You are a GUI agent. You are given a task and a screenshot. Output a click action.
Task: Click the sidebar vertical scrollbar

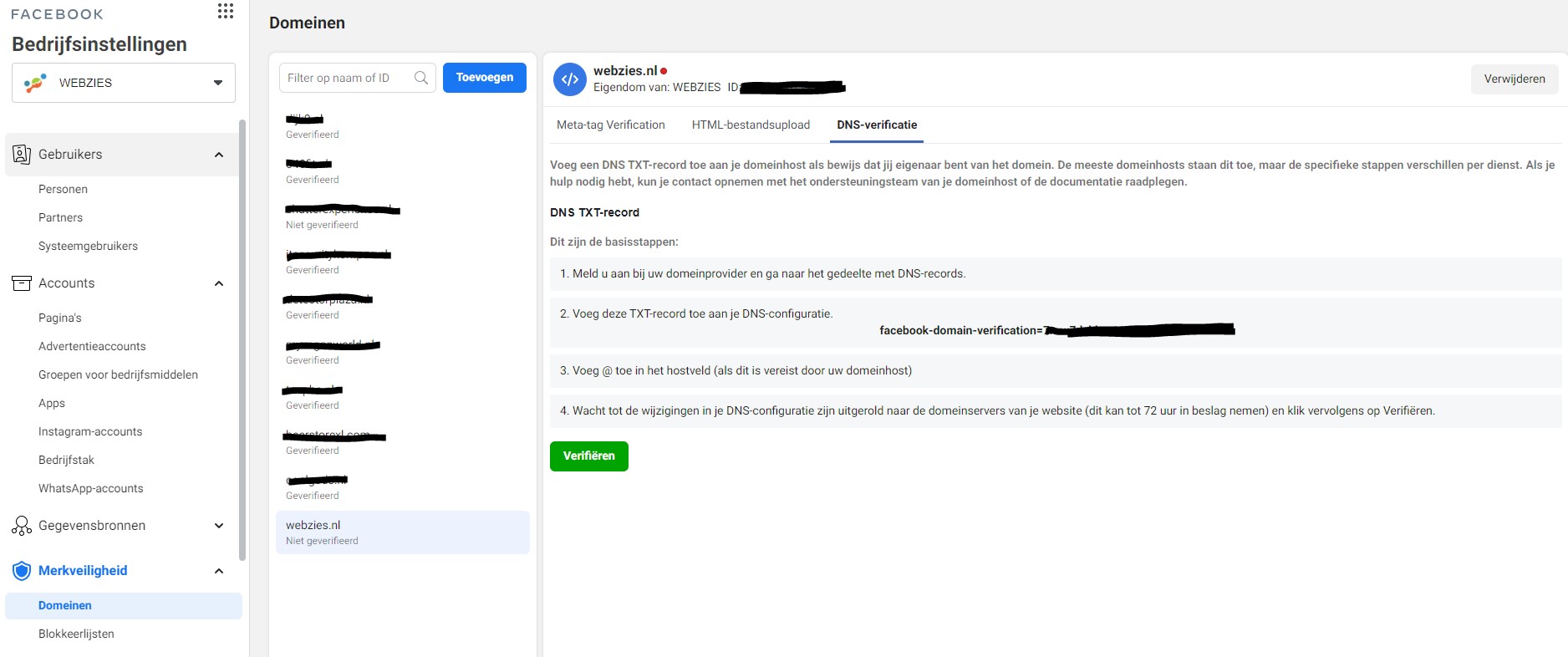click(x=242, y=339)
